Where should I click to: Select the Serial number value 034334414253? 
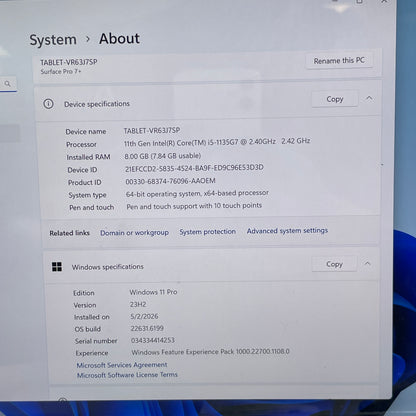coord(153,340)
